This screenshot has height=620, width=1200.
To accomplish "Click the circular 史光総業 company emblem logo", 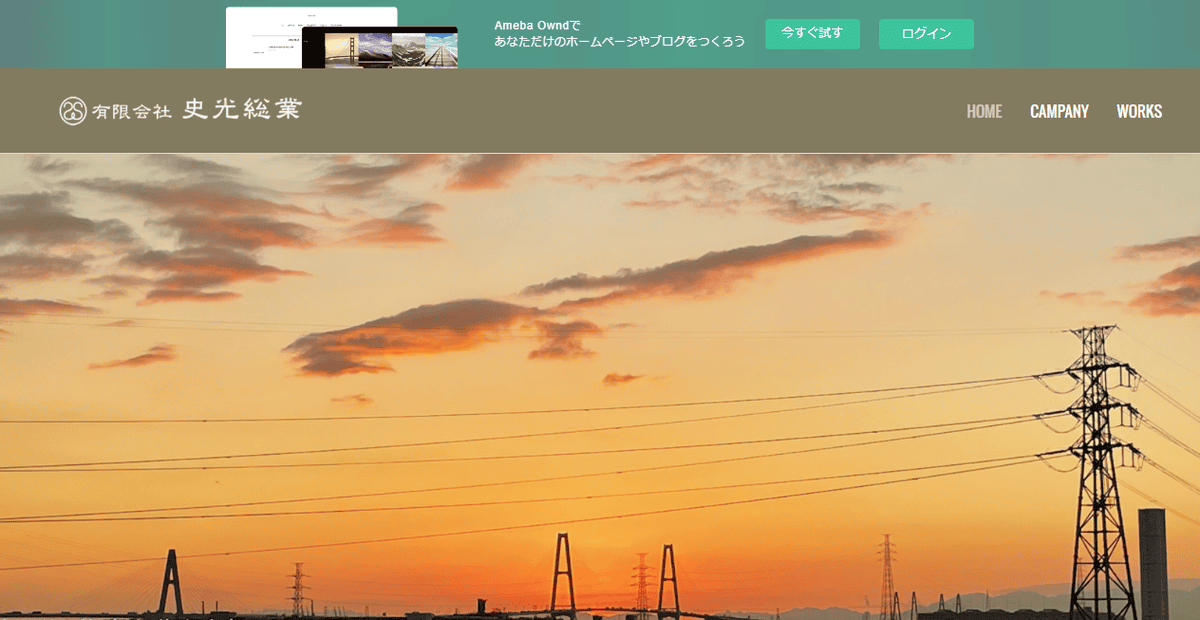I will point(72,110).
